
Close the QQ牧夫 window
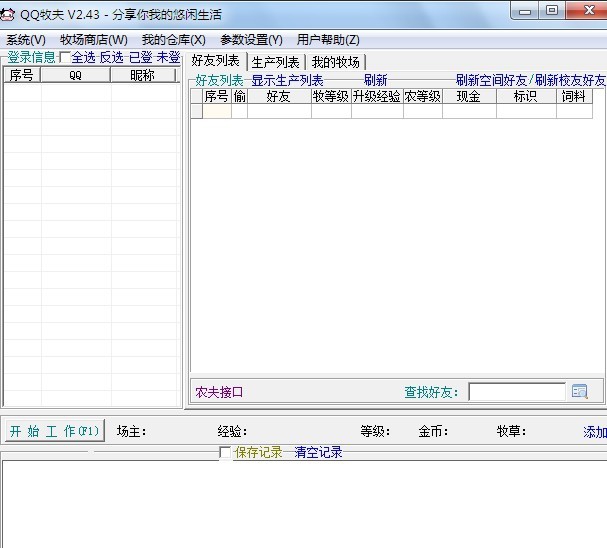588,10
